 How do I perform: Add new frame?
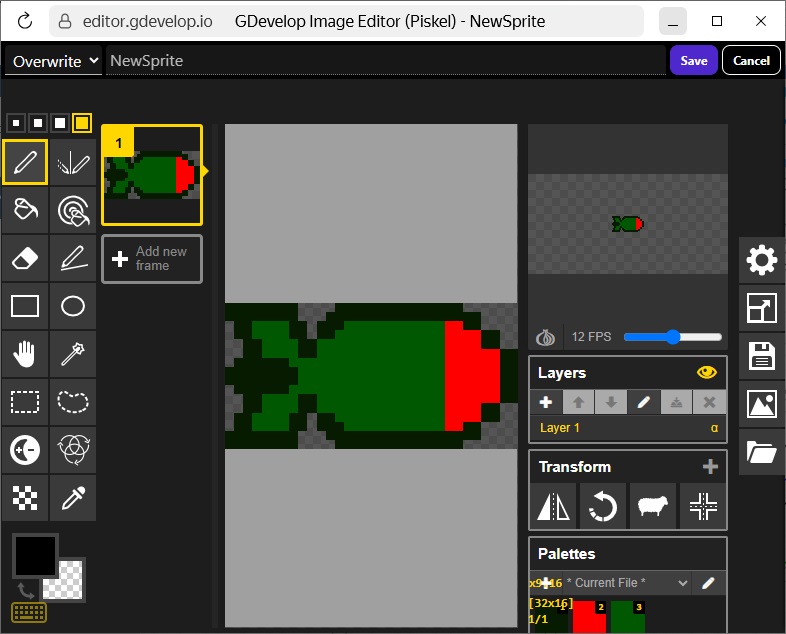152,259
